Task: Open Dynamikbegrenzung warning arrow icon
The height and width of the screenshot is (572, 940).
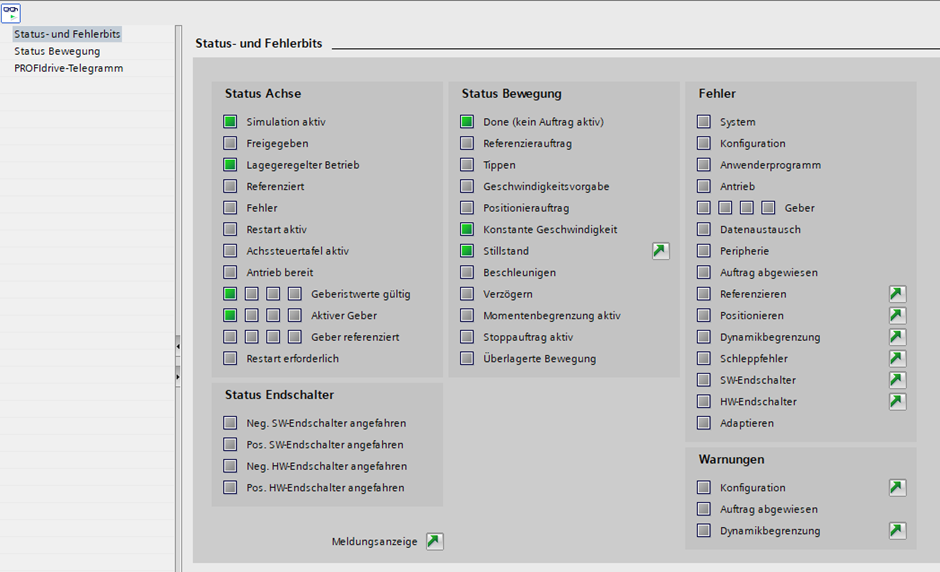Action: [897, 531]
